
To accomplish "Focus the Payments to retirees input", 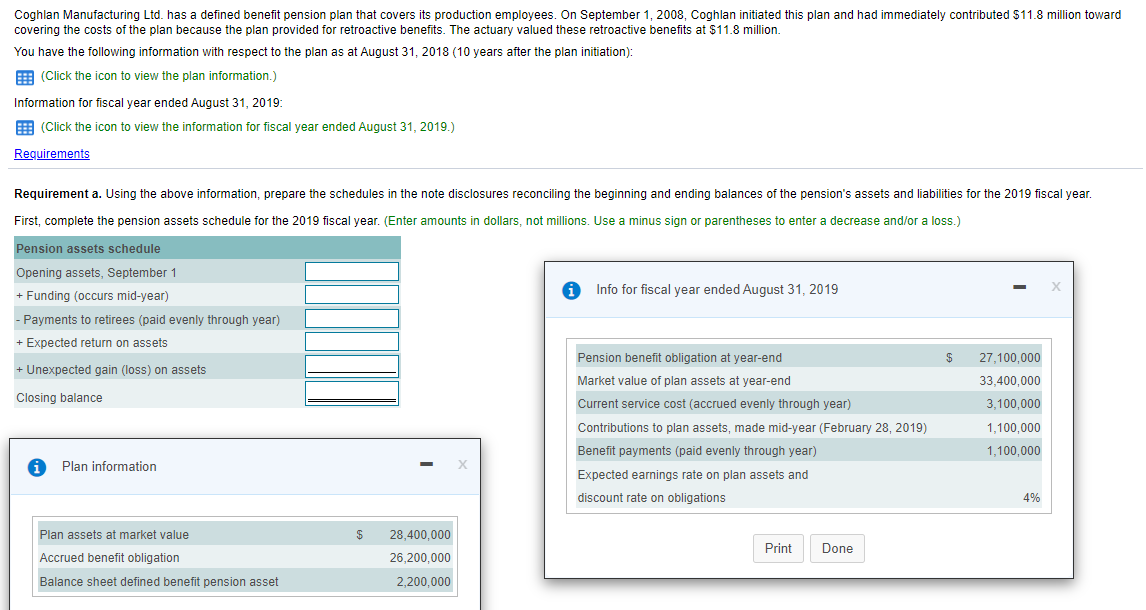I will (x=352, y=319).
